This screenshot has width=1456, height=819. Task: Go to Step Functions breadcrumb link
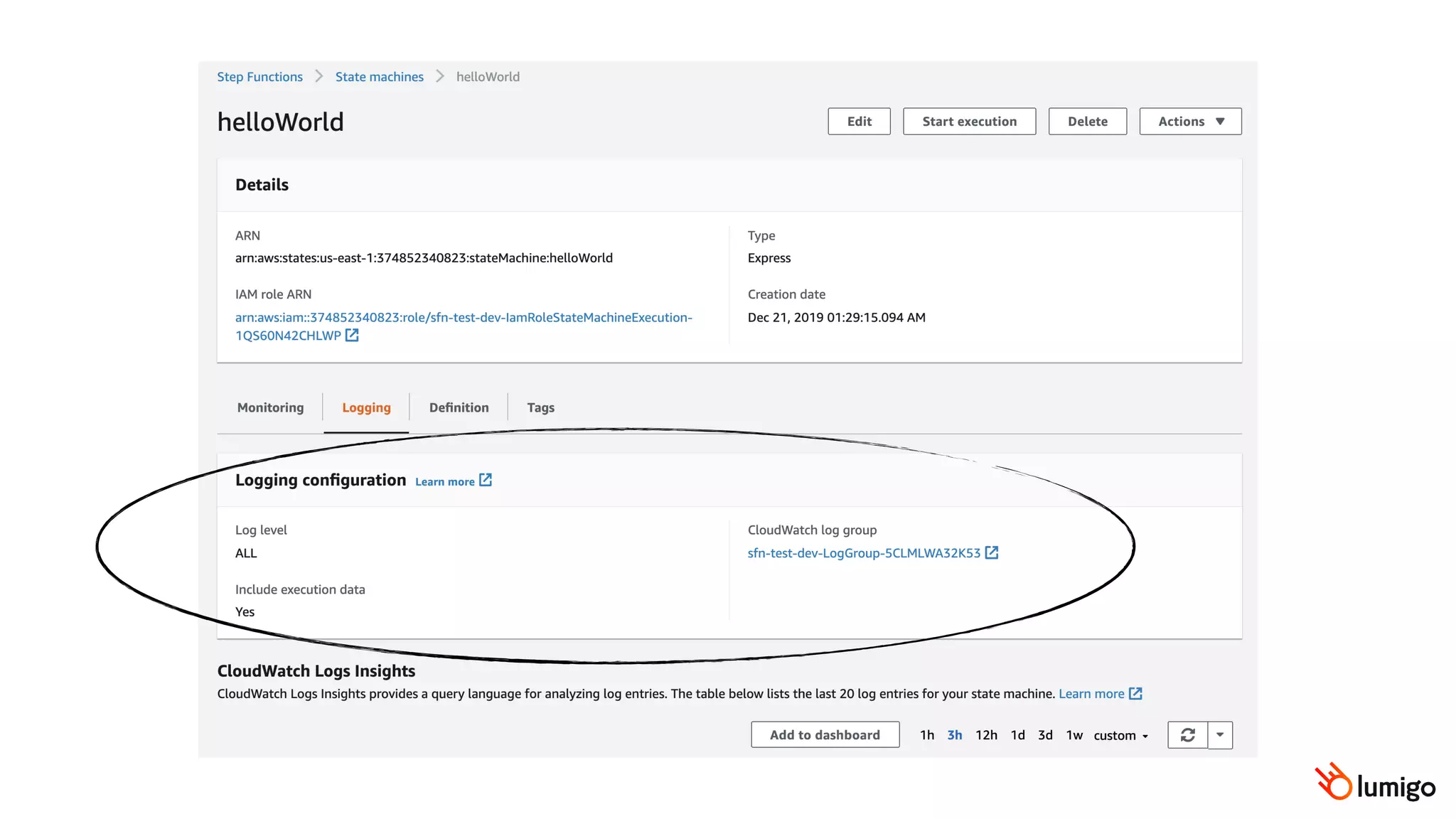259,77
